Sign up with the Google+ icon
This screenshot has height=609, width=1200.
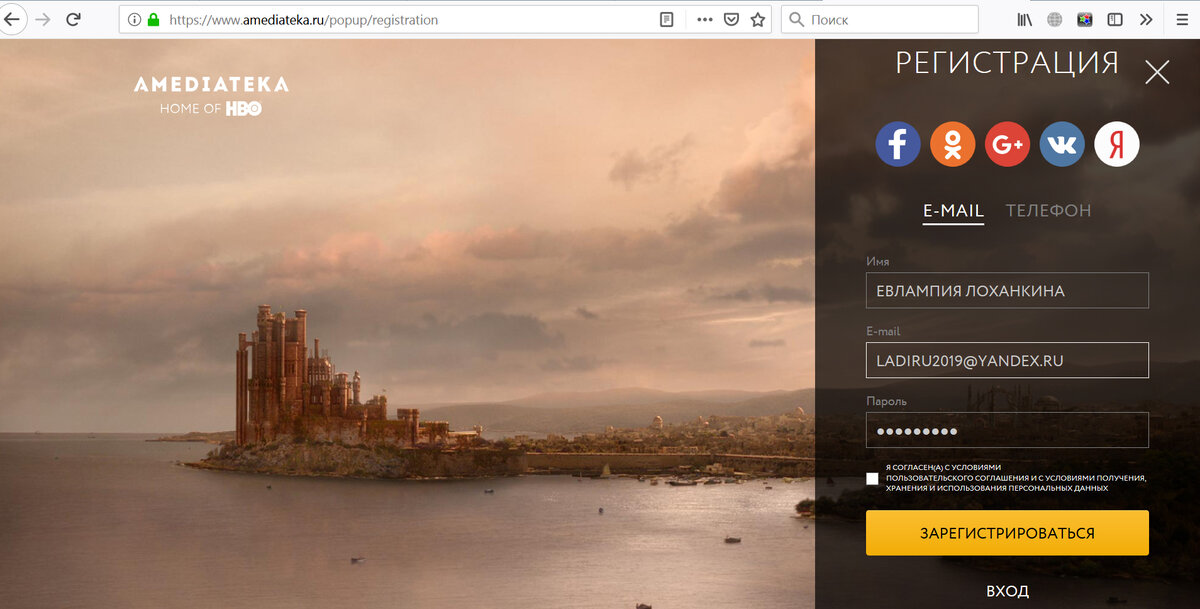pos(1007,145)
